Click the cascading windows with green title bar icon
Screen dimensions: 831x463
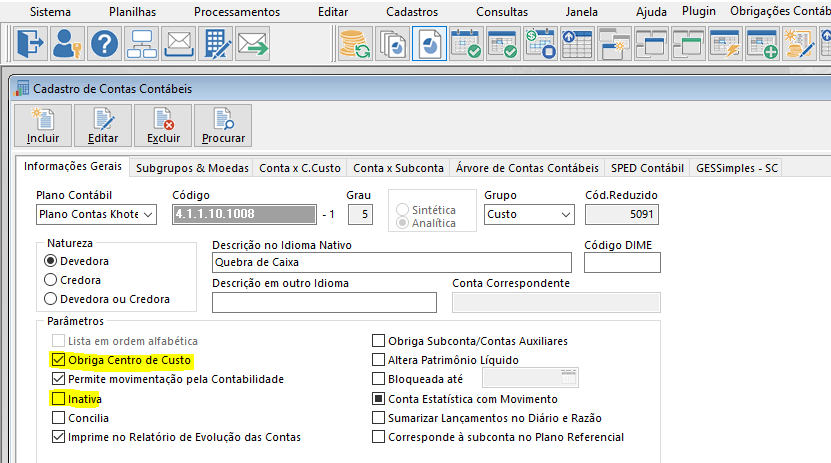pos(688,43)
